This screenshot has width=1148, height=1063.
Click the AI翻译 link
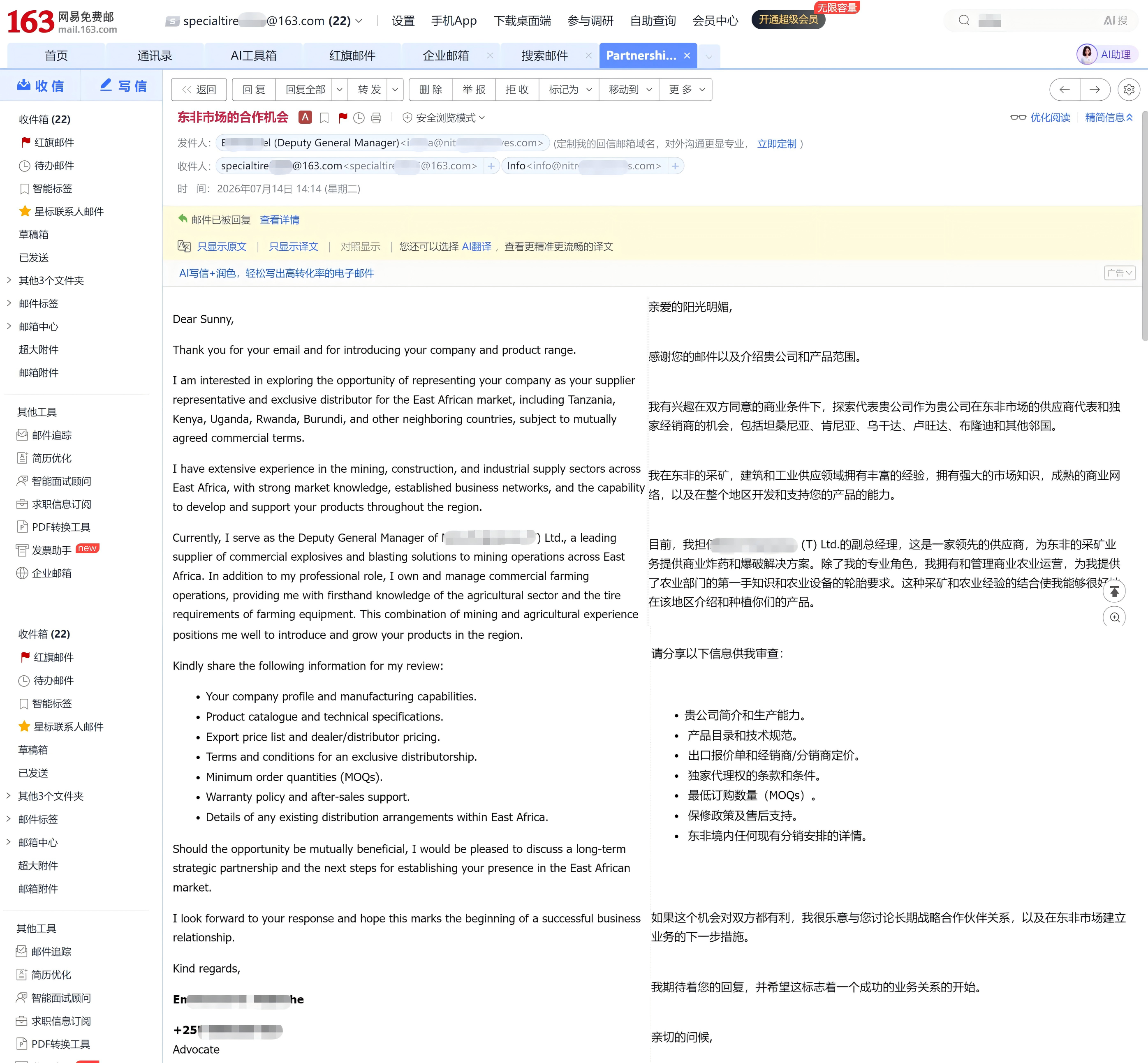tap(477, 247)
